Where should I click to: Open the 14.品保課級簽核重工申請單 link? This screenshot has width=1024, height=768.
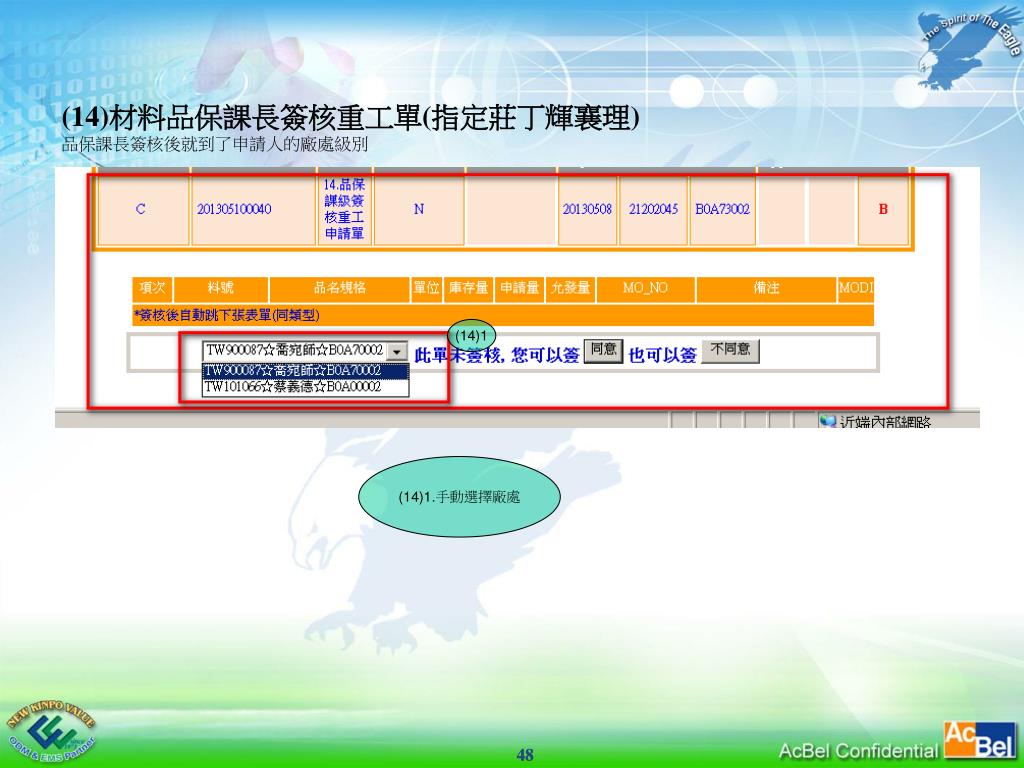(x=344, y=209)
